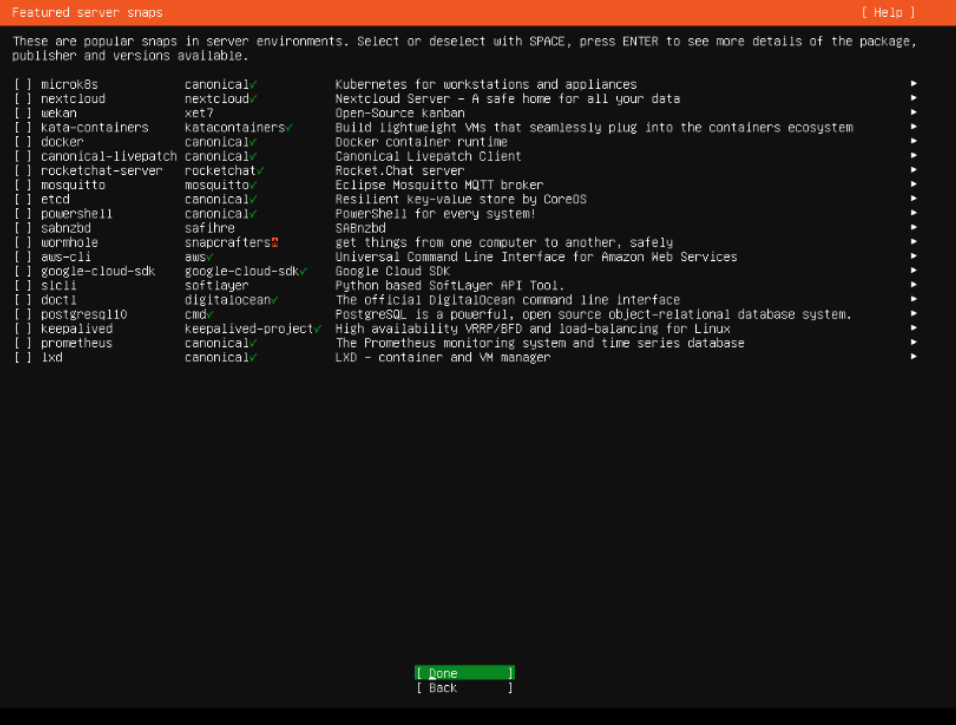Show details arrow for kata-containers row

click(x=913, y=127)
